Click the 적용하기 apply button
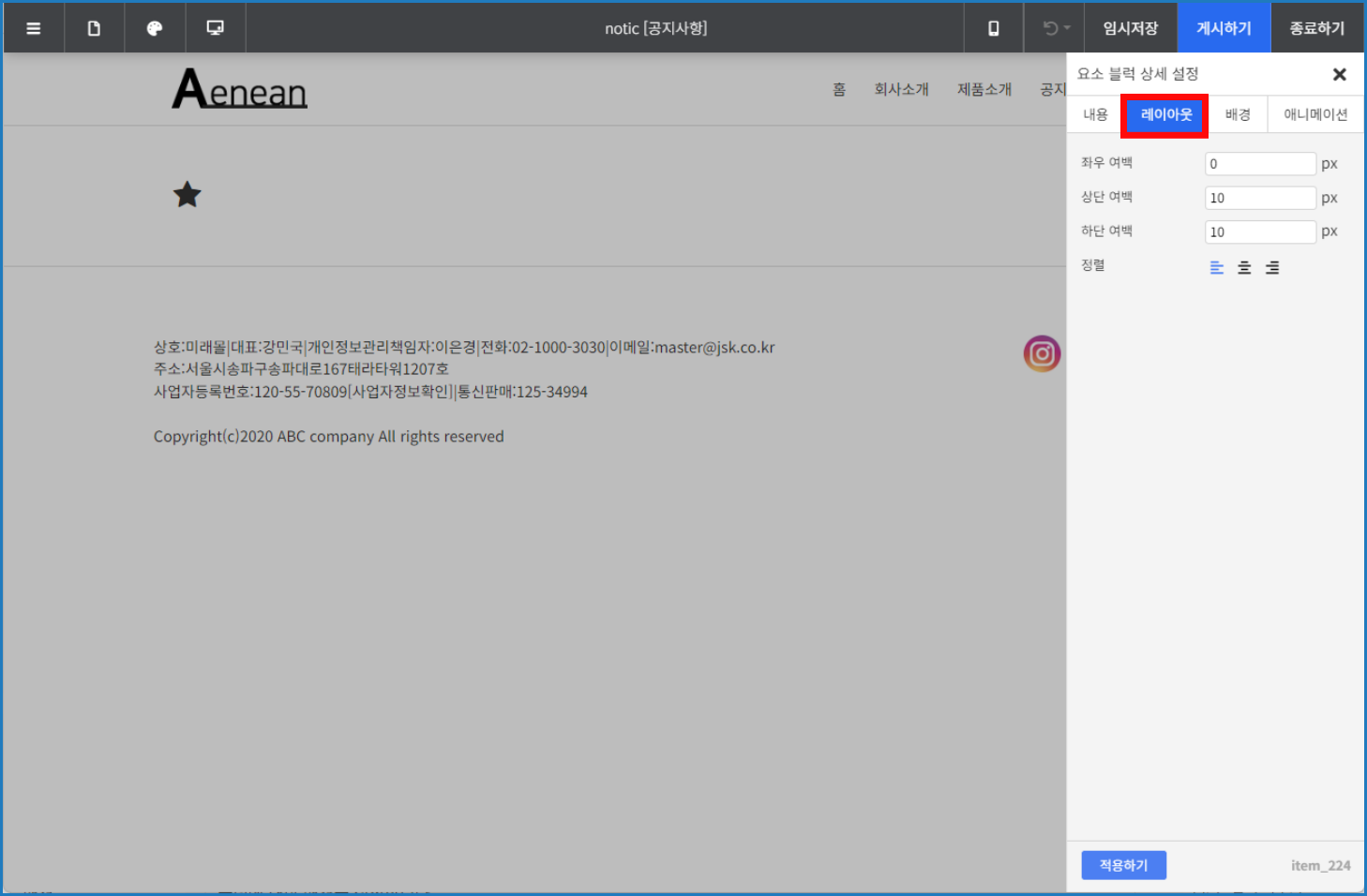This screenshot has height=896, width=1367. point(1123,865)
